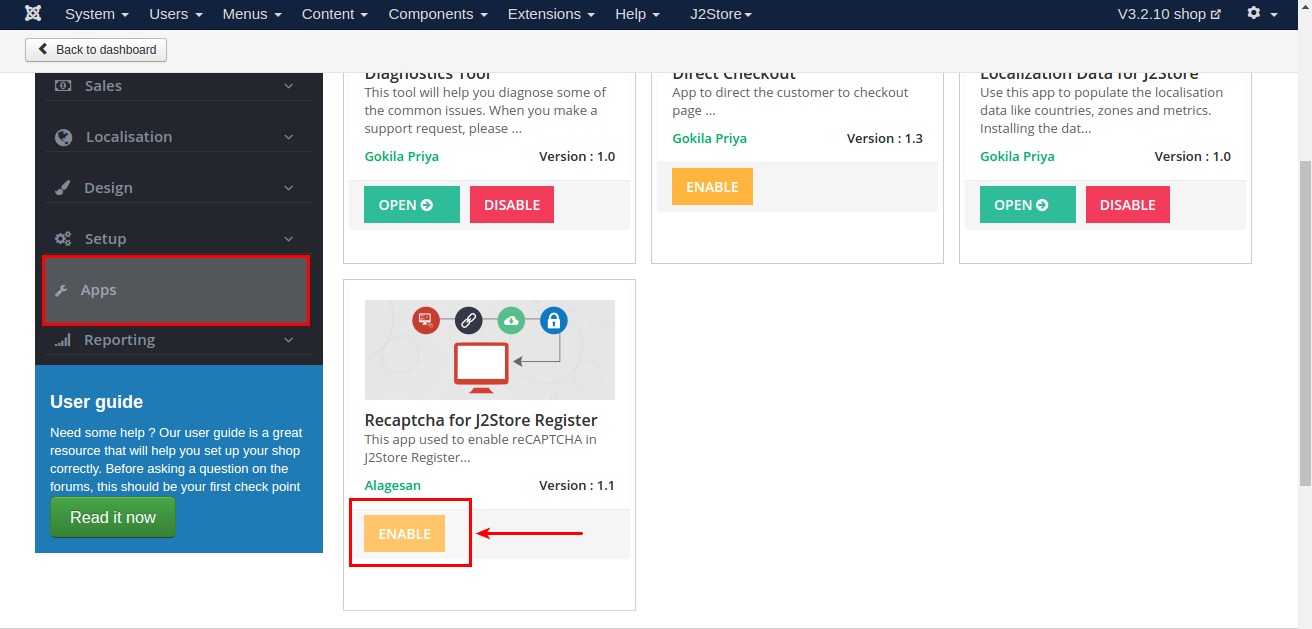Expand the Reporting section chevron
The width and height of the screenshot is (1312, 629).
pos(289,340)
